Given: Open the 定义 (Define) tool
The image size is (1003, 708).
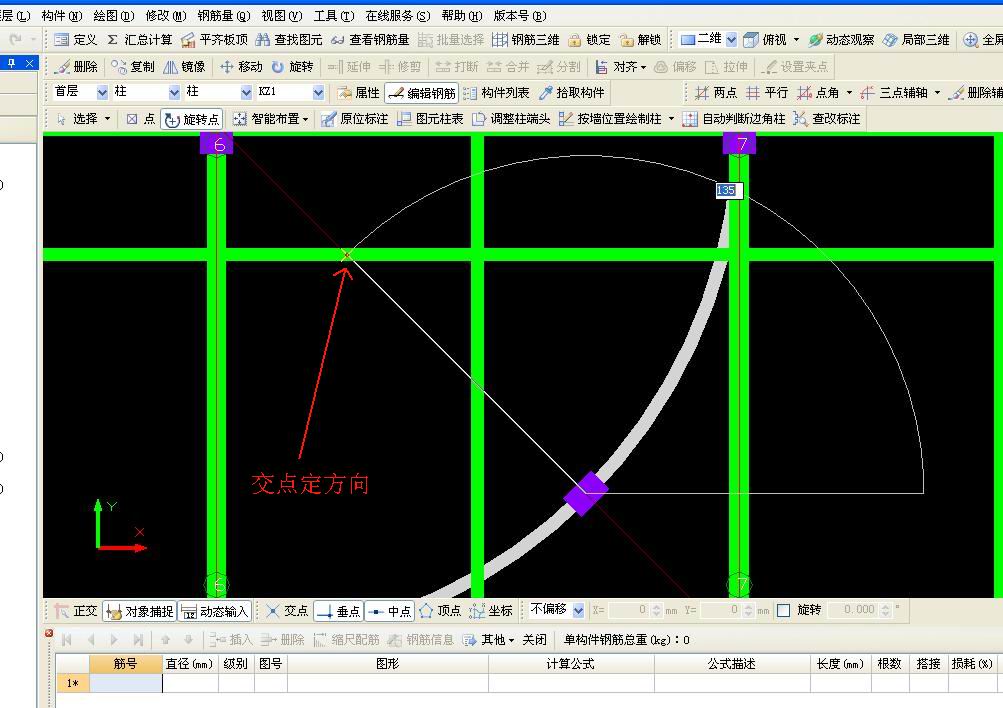Looking at the screenshot, I should pos(75,40).
